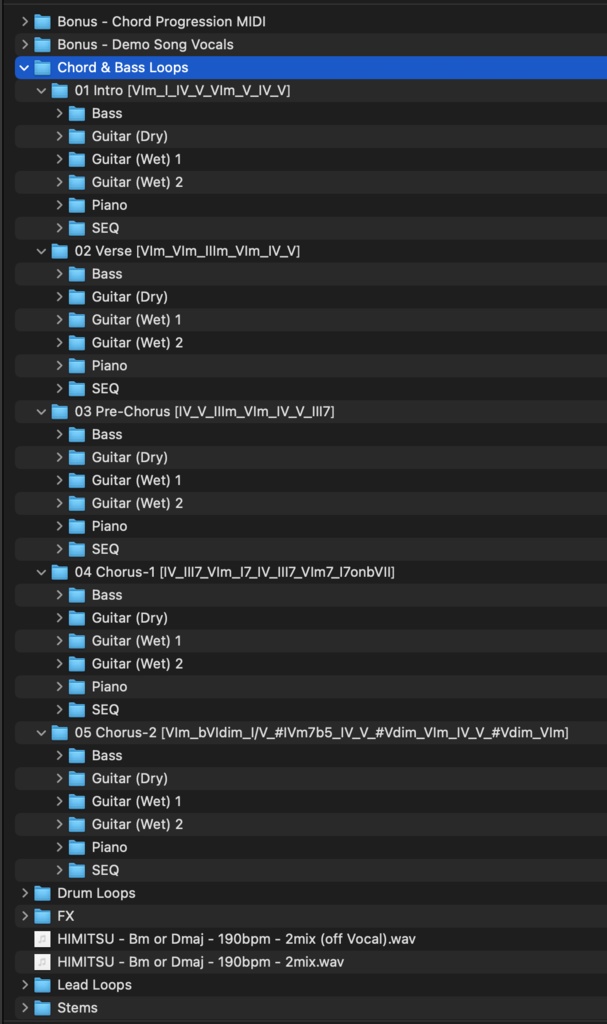Screen dimensions: 607x1024
Task: Select Guitar (Wet) 1 row under 03 Pre-Chorus
Action: 311,480
